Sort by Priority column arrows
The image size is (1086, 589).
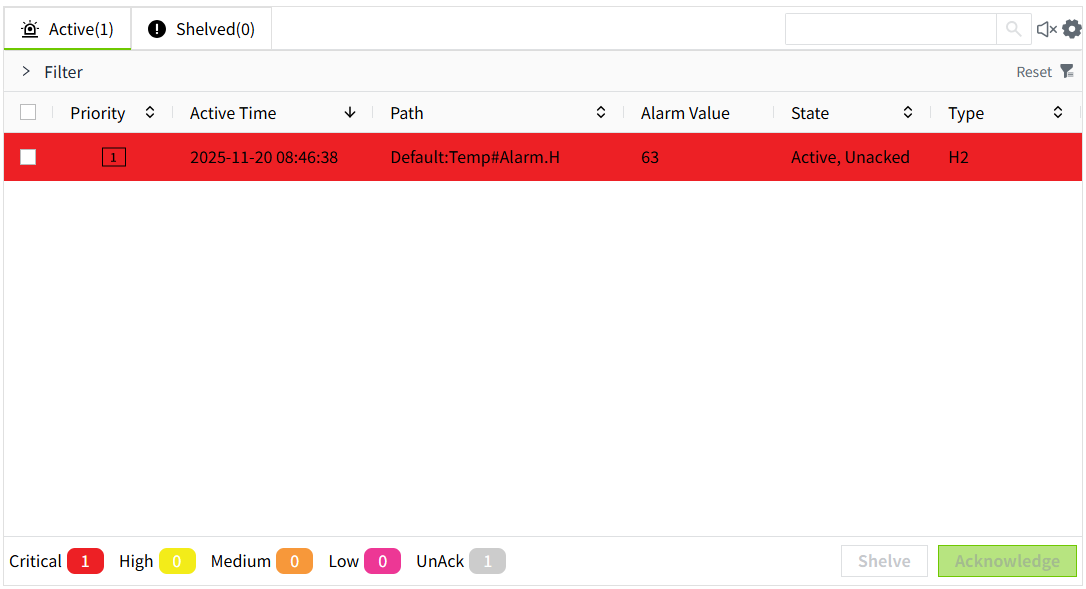pyautogui.click(x=150, y=113)
